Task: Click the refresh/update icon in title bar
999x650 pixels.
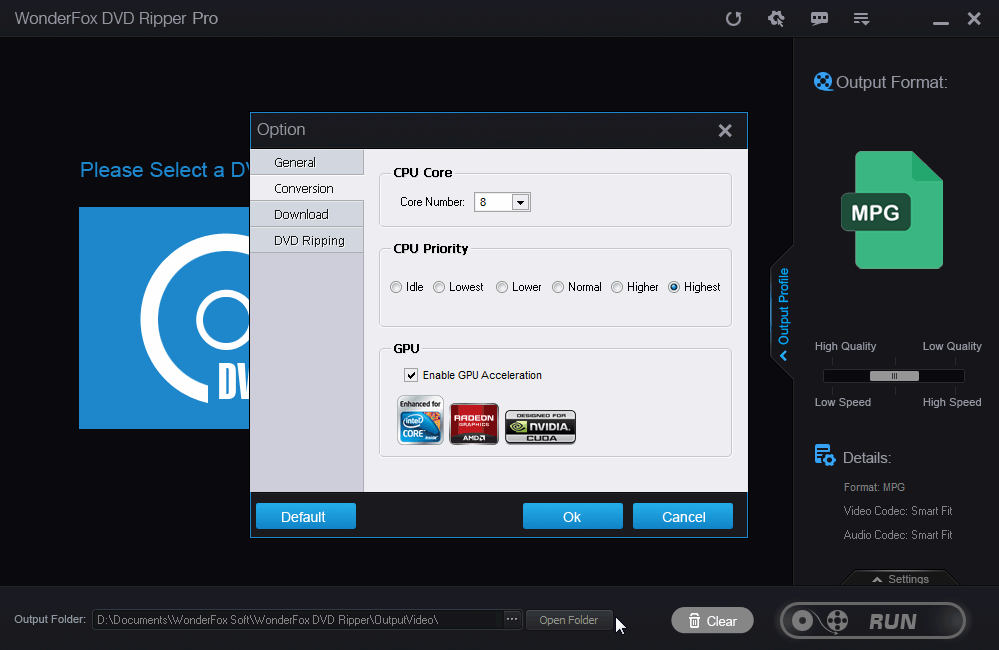Action: [x=733, y=18]
